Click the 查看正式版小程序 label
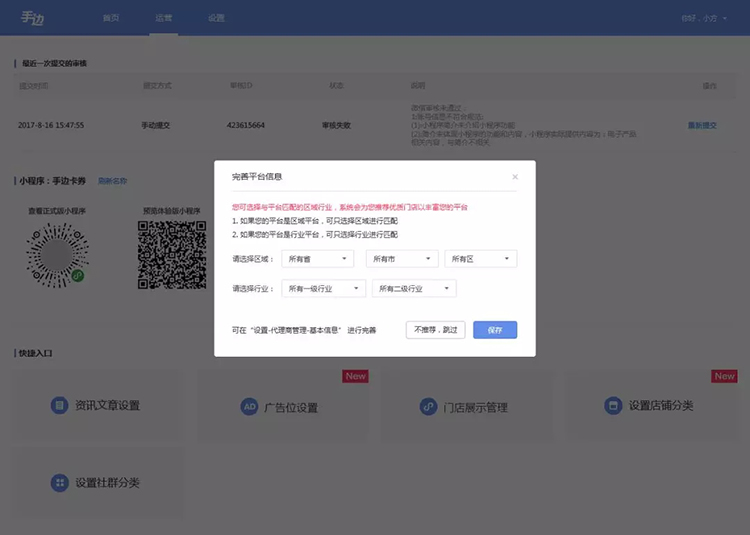Screen dimensions: 750x535 (x=57, y=211)
